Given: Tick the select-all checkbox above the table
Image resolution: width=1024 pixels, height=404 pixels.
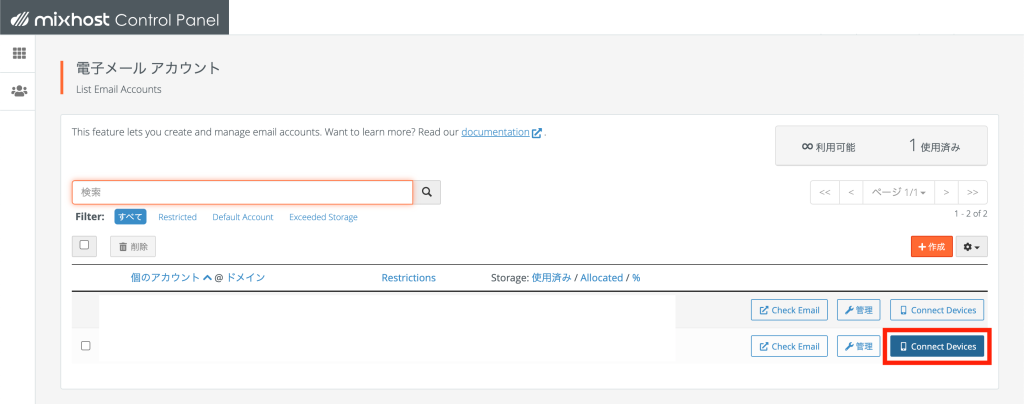Looking at the screenshot, I should (x=84, y=245).
